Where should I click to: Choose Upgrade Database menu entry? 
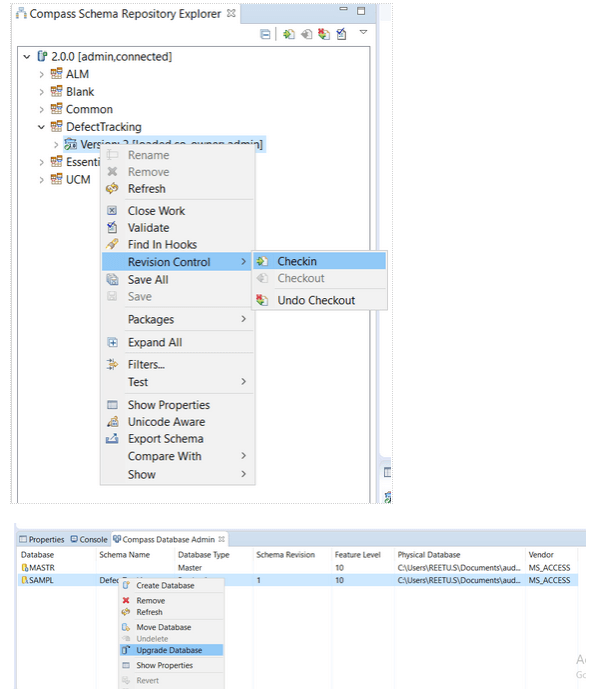pyautogui.click(x=172, y=650)
